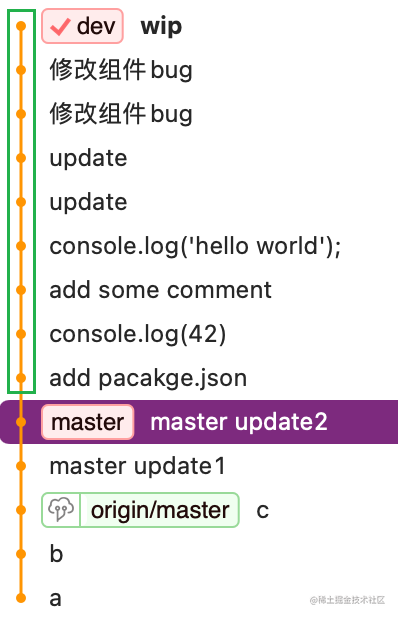Select console.log(42) commit
398x618 pixels.
tap(138, 334)
